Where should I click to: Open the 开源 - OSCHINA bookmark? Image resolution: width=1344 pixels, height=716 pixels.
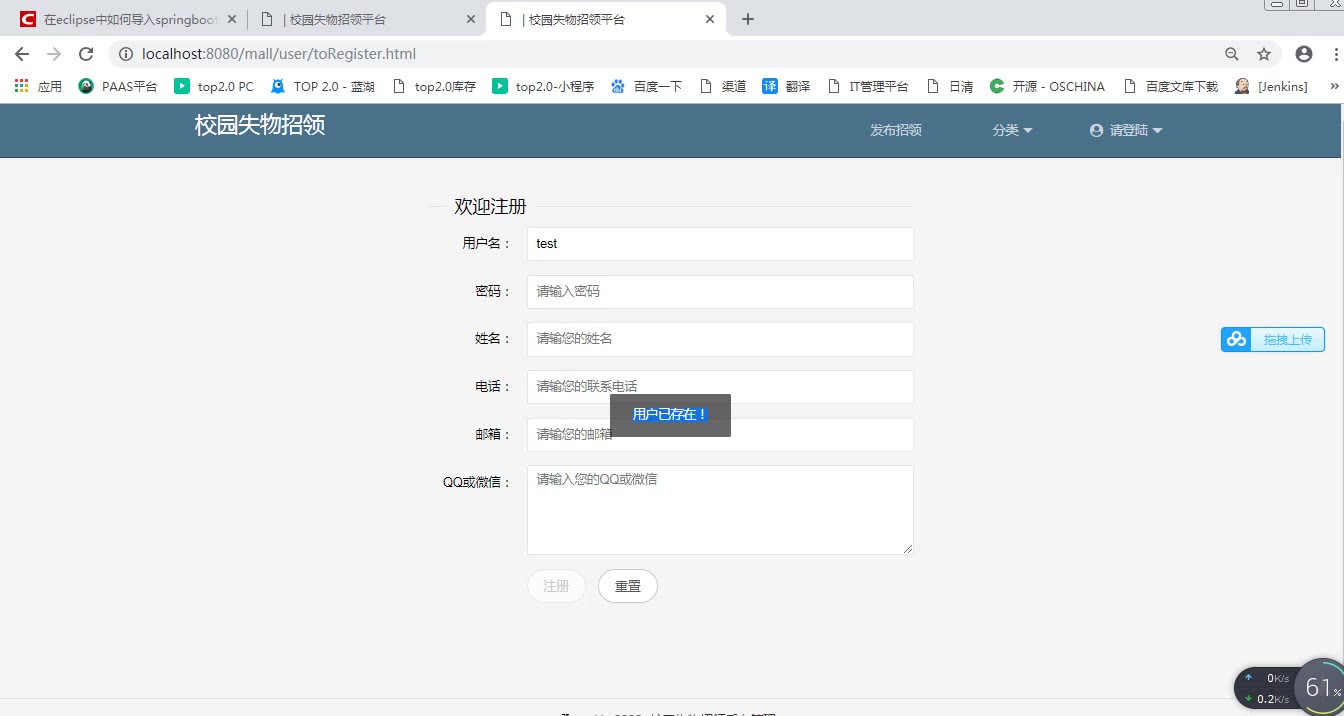tap(1047, 87)
